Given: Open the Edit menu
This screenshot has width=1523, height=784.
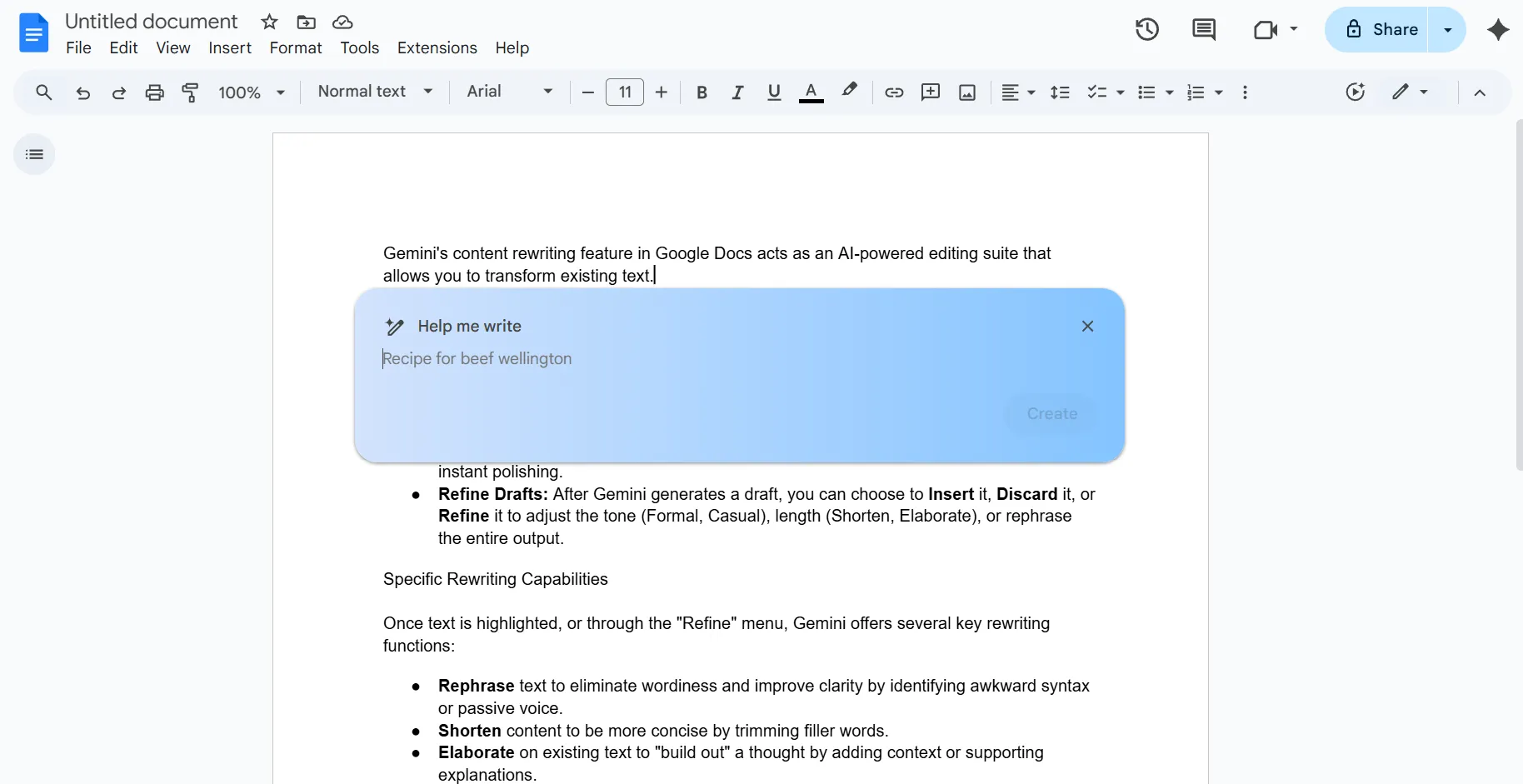Looking at the screenshot, I should pyautogui.click(x=123, y=47).
